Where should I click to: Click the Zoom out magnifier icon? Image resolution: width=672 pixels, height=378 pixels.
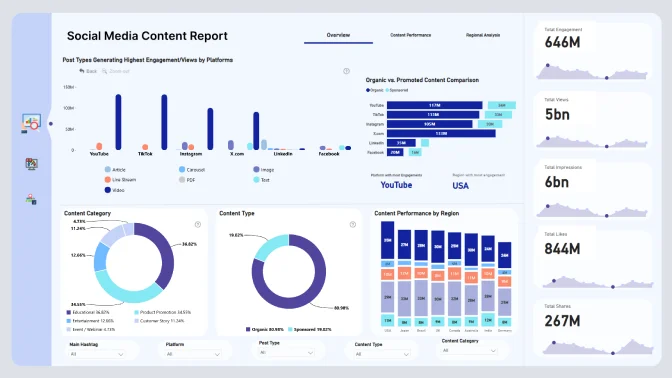point(104,71)
